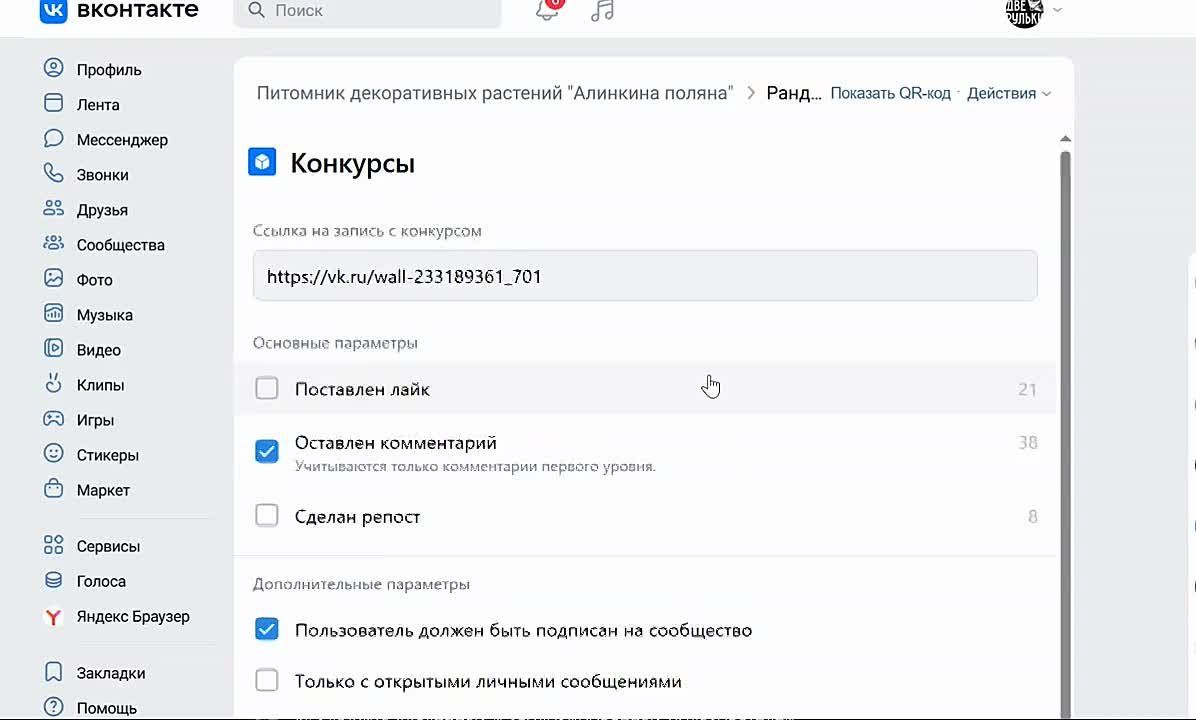Click the Голоса coins icon
The width and height of the screenshot is (1196, 720).
coord(53,580)
